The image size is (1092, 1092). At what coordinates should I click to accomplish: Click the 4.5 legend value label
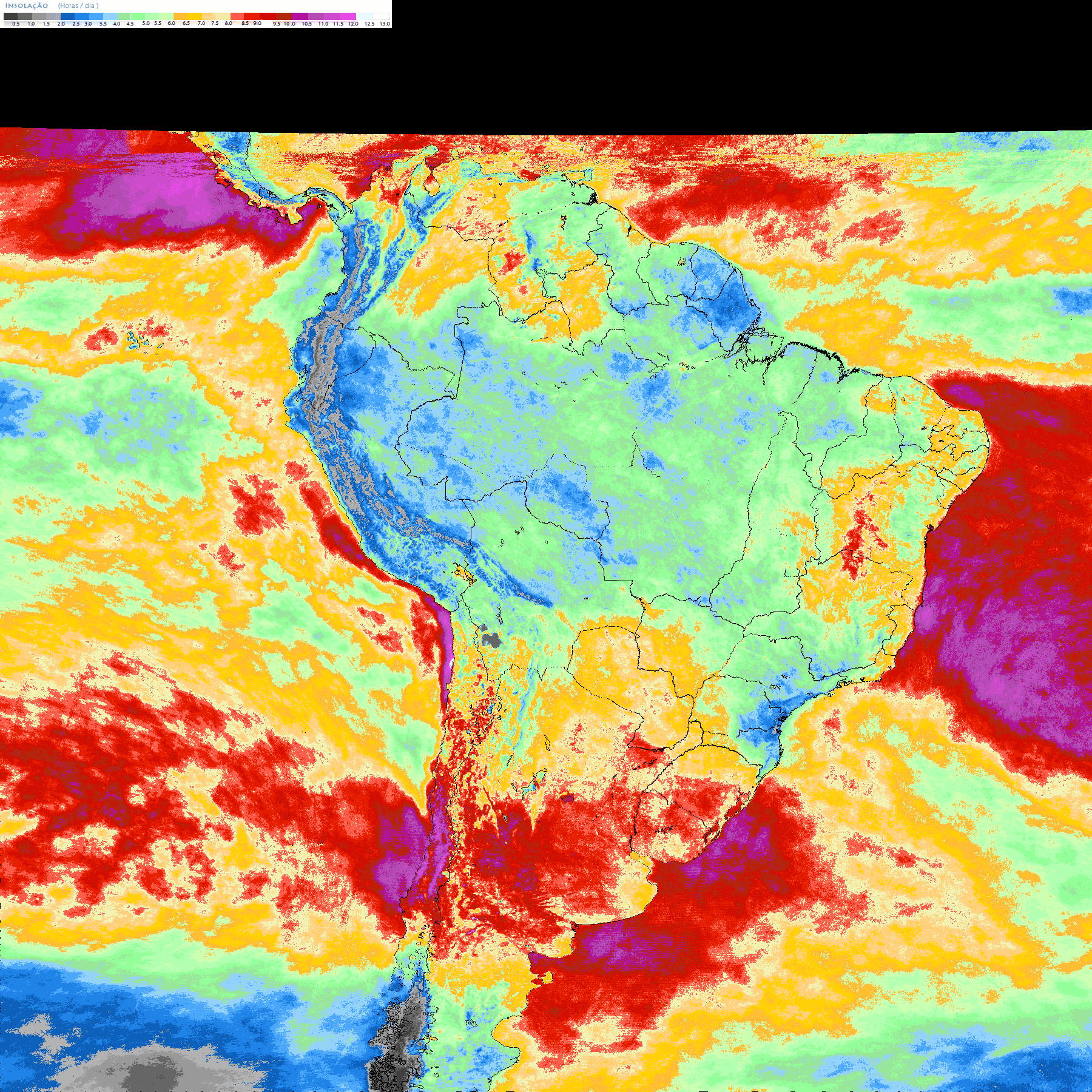click(x=130, y=24)
